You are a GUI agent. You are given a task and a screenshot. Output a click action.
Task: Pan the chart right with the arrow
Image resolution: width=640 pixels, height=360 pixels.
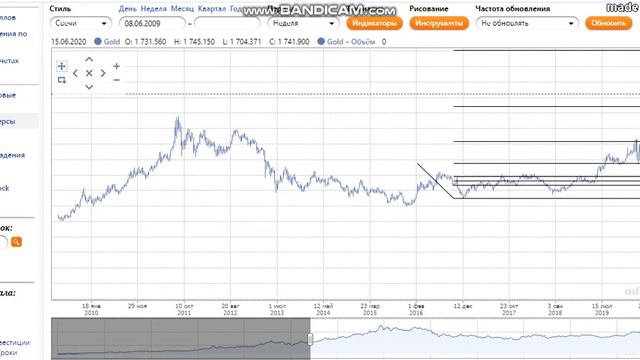click(103, 73)
